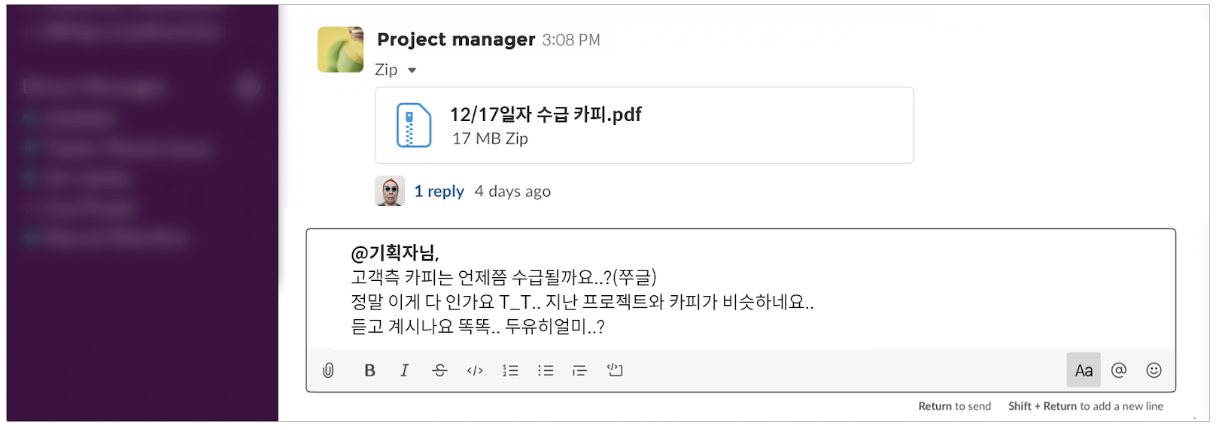The image size is (1220, 430).
Task: Start an ordered numbered list
Action: point(511,370)
